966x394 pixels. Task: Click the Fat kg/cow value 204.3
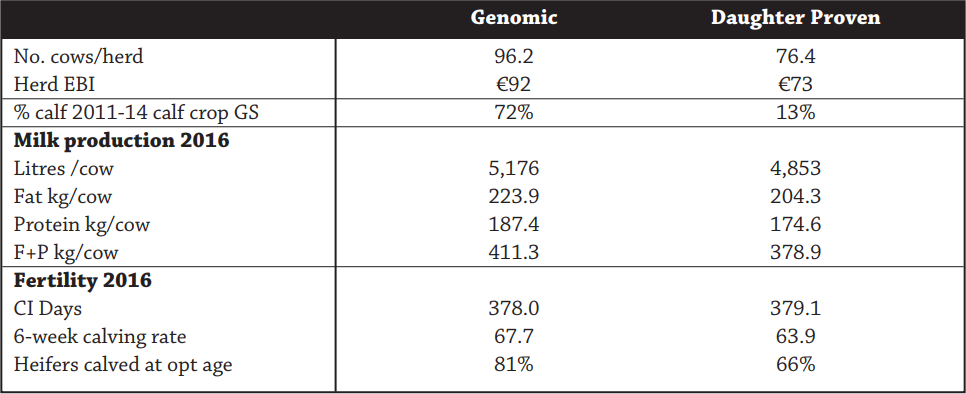795,196
